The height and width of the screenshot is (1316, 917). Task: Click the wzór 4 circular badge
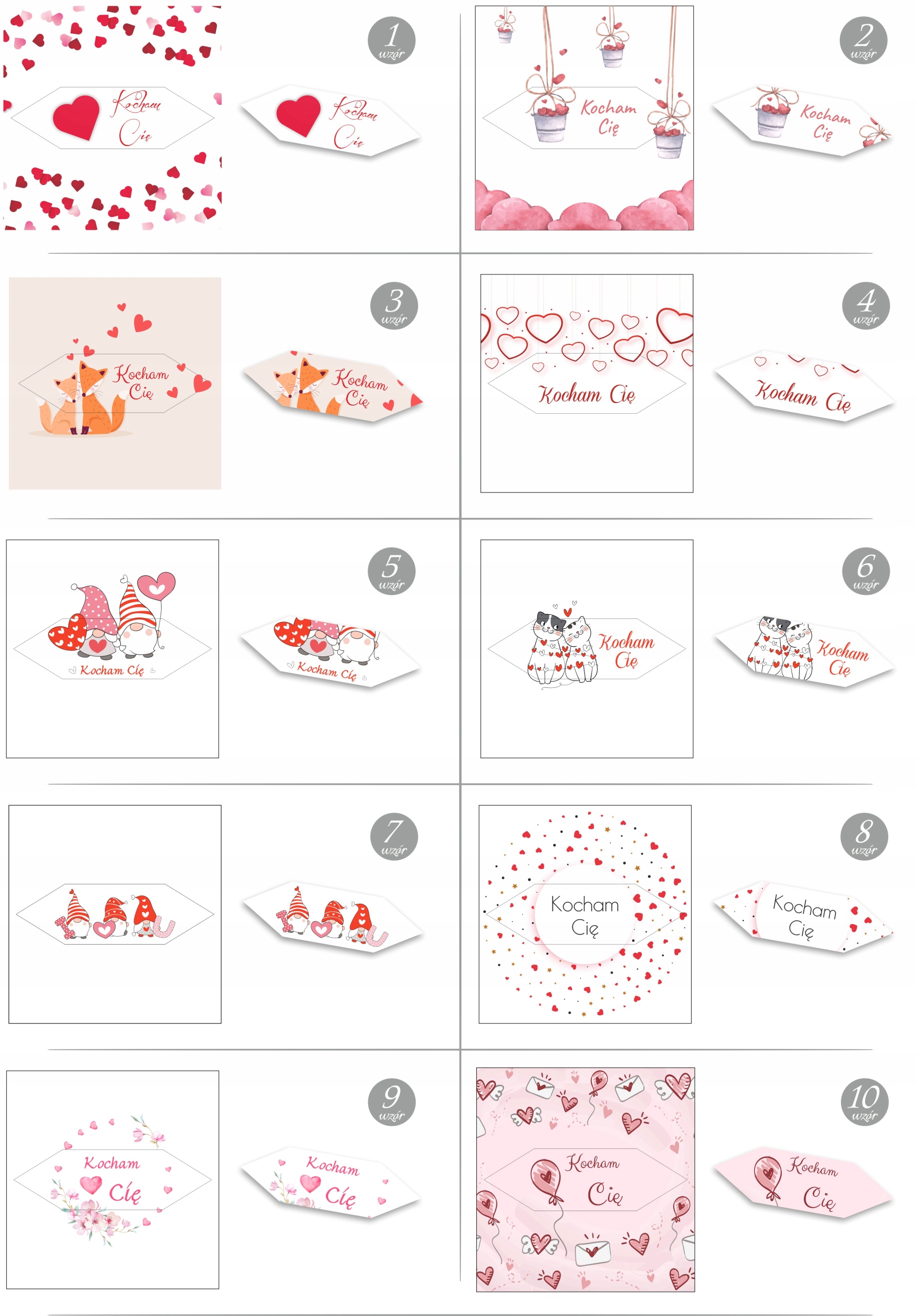pyautogui.click(x=866, y=305)
